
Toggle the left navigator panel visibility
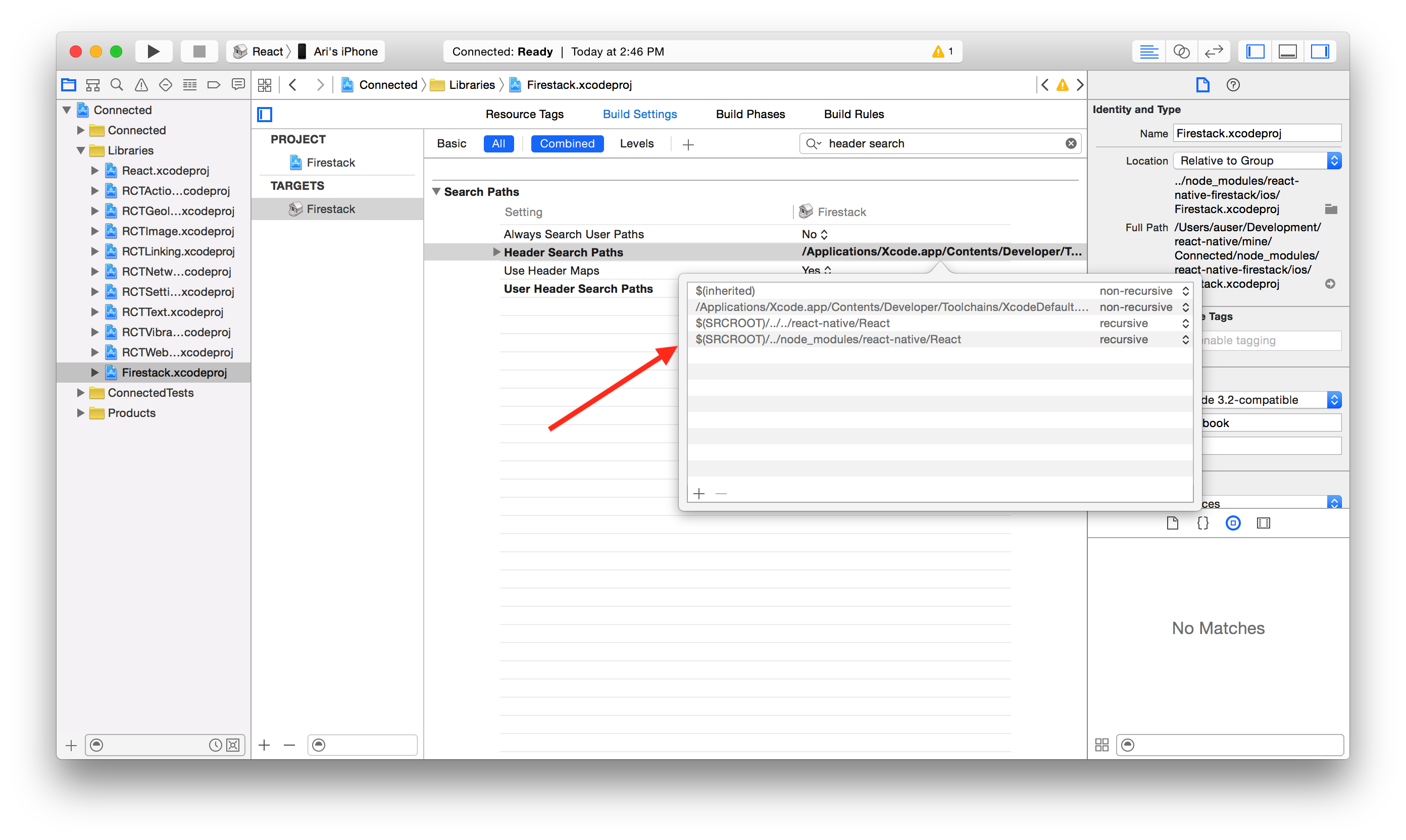point(1255,51)
